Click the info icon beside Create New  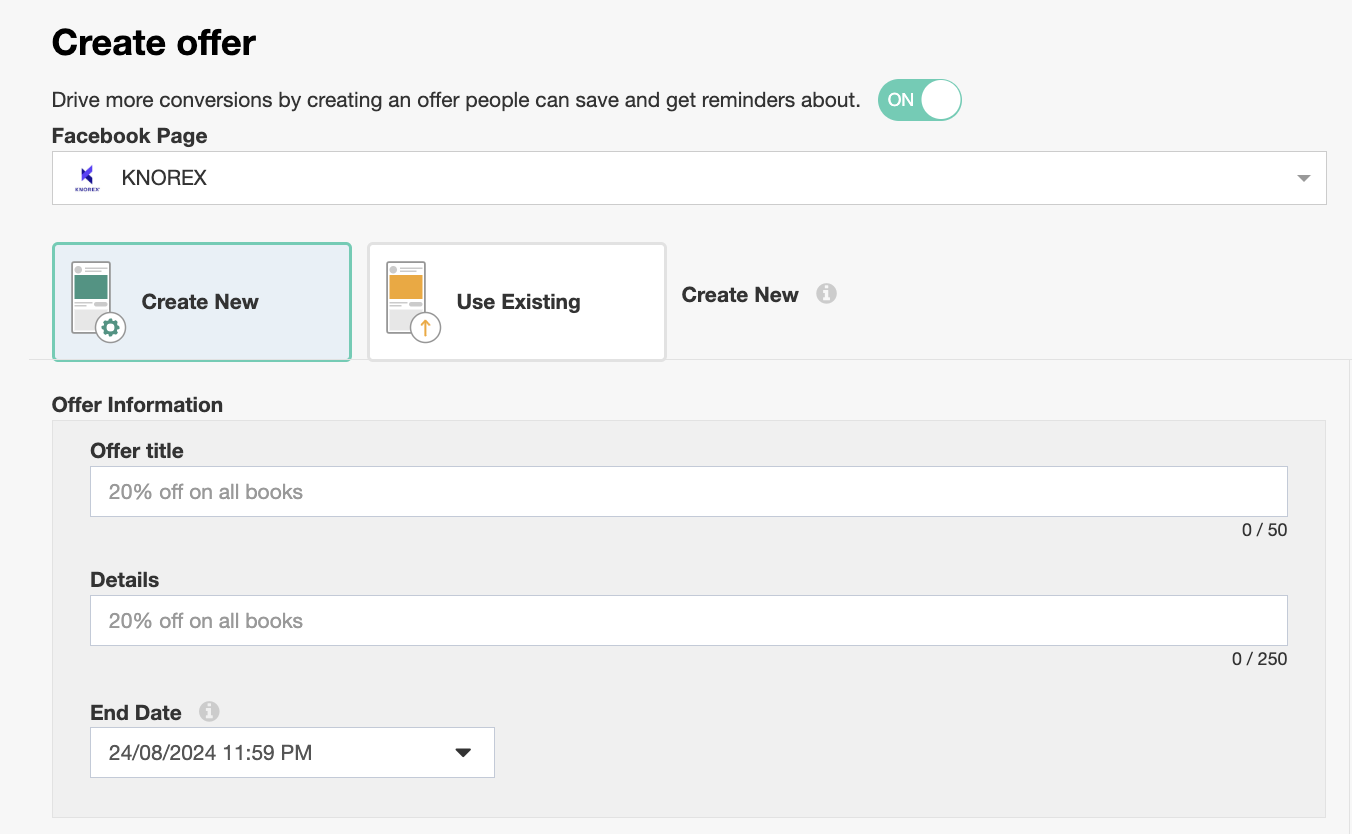click(826, 294)
